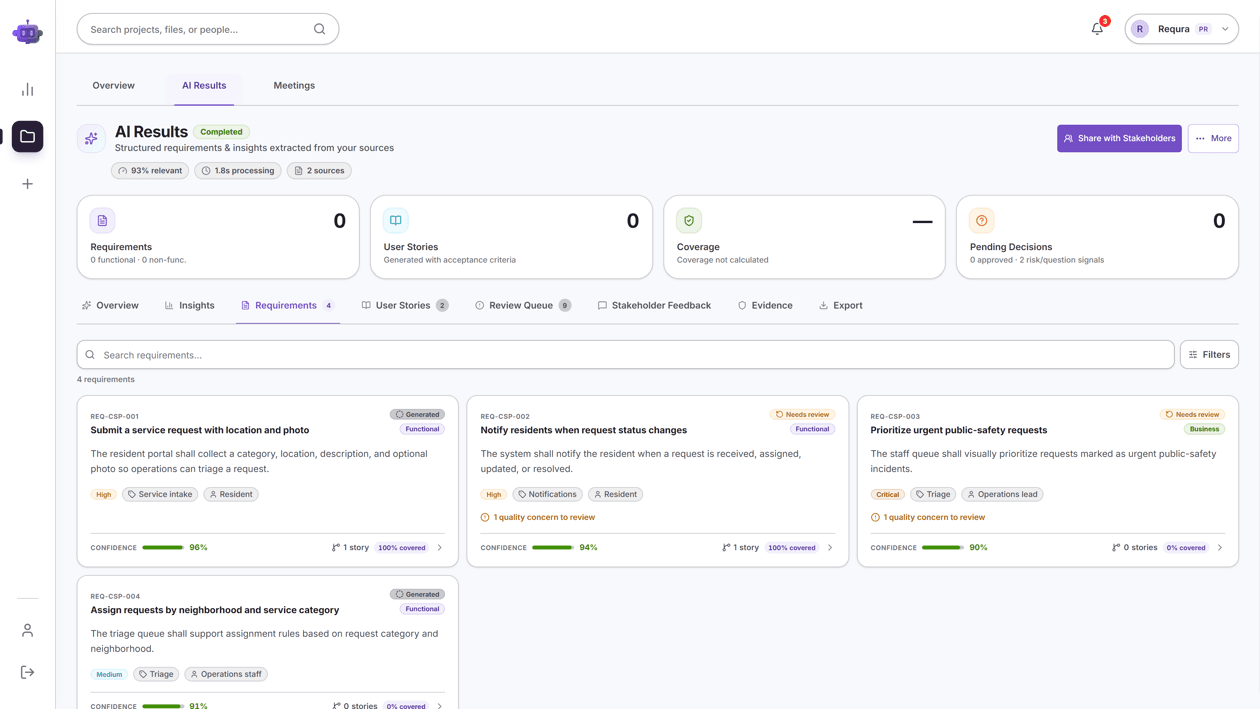The width and height of the screenshot is (1260, 709).
Task: Click the Operations lead chip
Action: click(1002, 494)
